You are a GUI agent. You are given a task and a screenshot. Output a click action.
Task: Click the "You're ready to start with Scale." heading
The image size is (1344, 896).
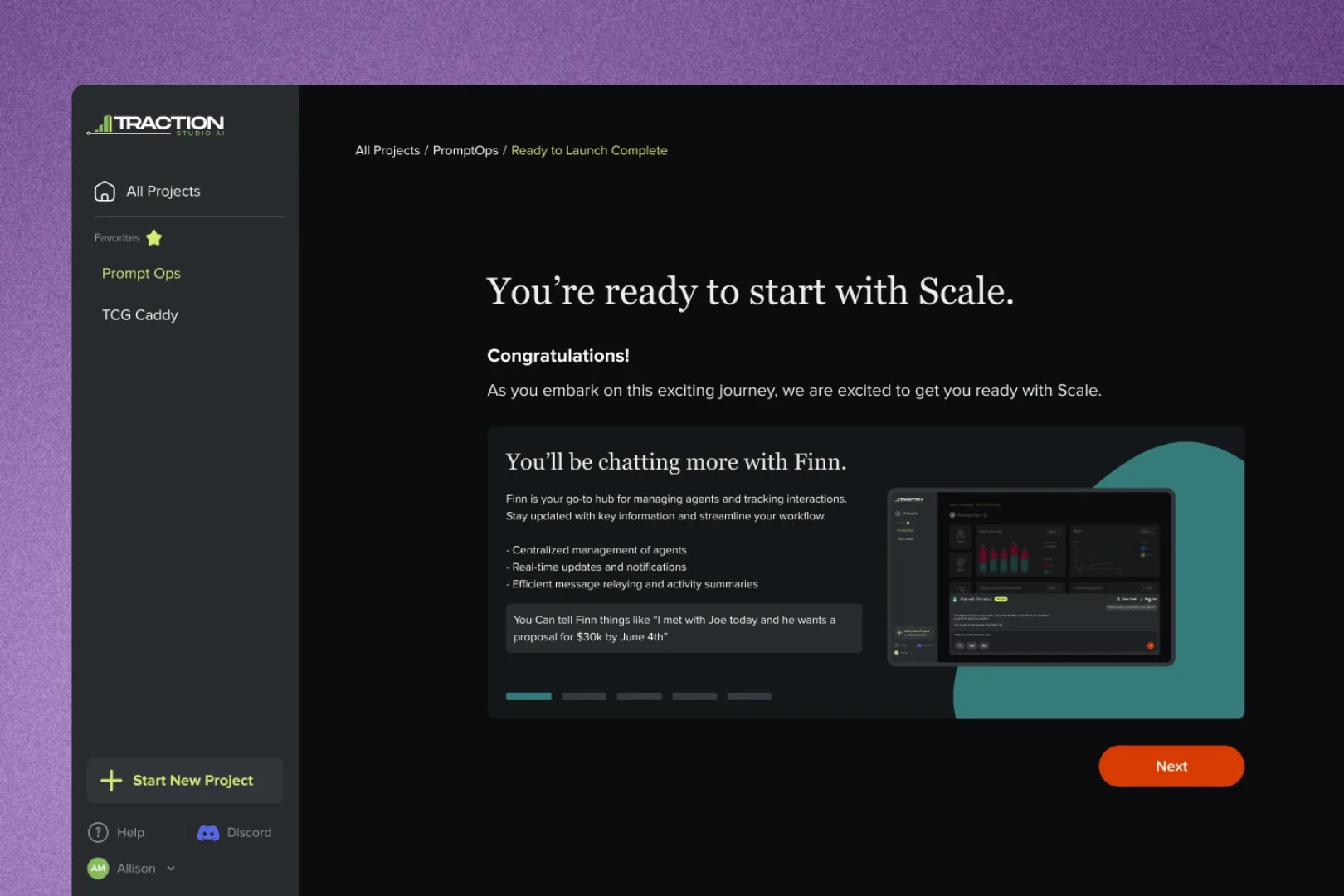pyautogui.click(x=750, y=292)
